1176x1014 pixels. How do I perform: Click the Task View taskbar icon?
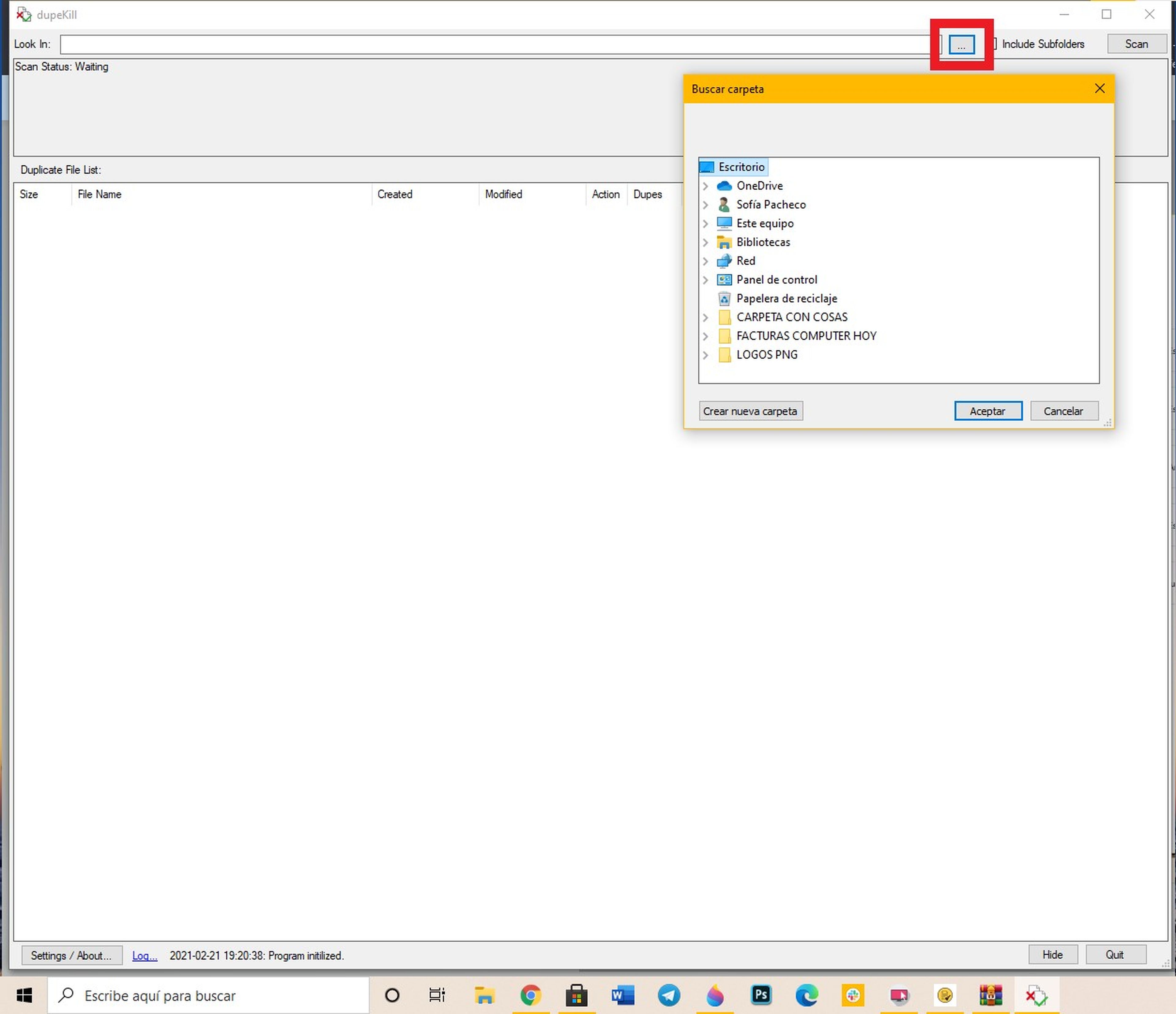(436, 995)
